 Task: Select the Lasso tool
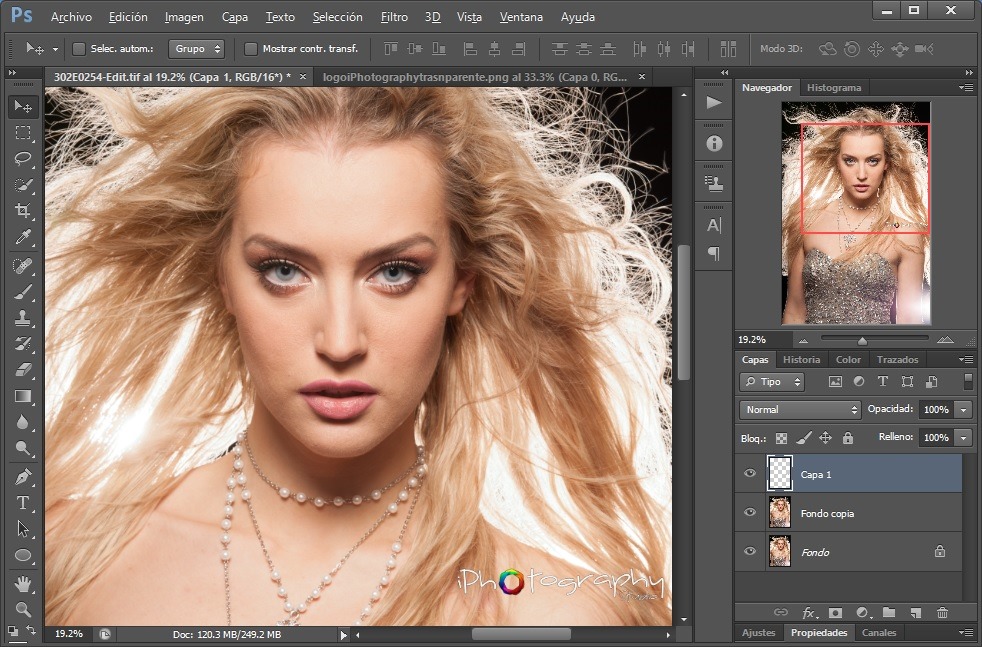coord(23,159)
